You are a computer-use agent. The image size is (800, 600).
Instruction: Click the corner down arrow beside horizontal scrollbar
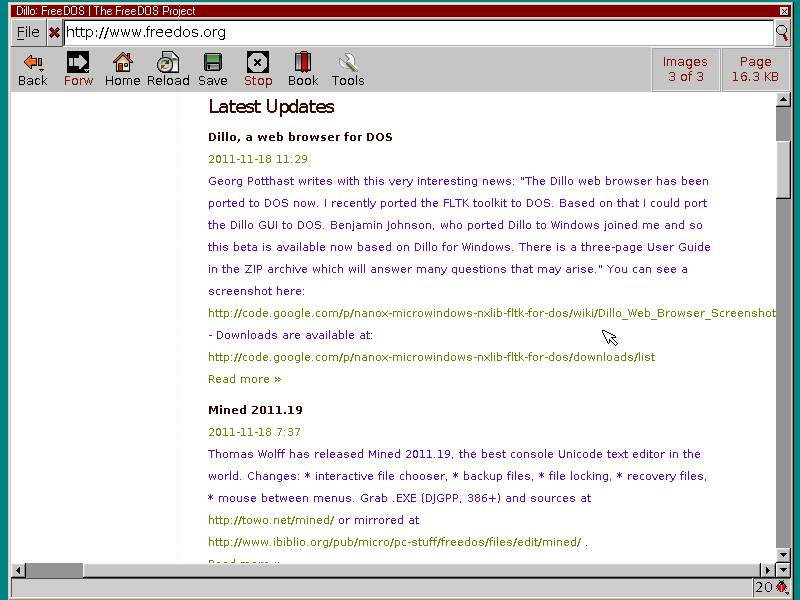[783, 570]
